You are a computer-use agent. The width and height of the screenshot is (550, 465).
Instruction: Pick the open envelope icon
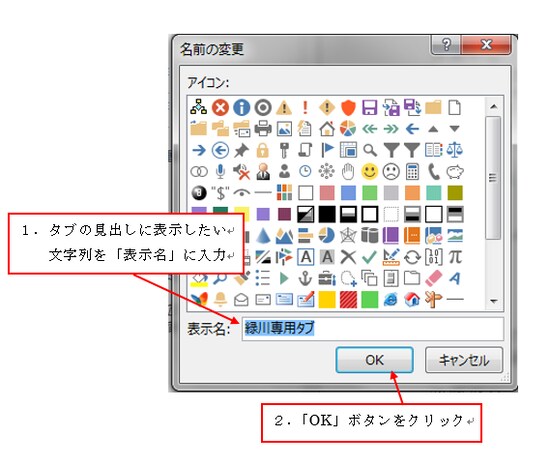point(242,300)
